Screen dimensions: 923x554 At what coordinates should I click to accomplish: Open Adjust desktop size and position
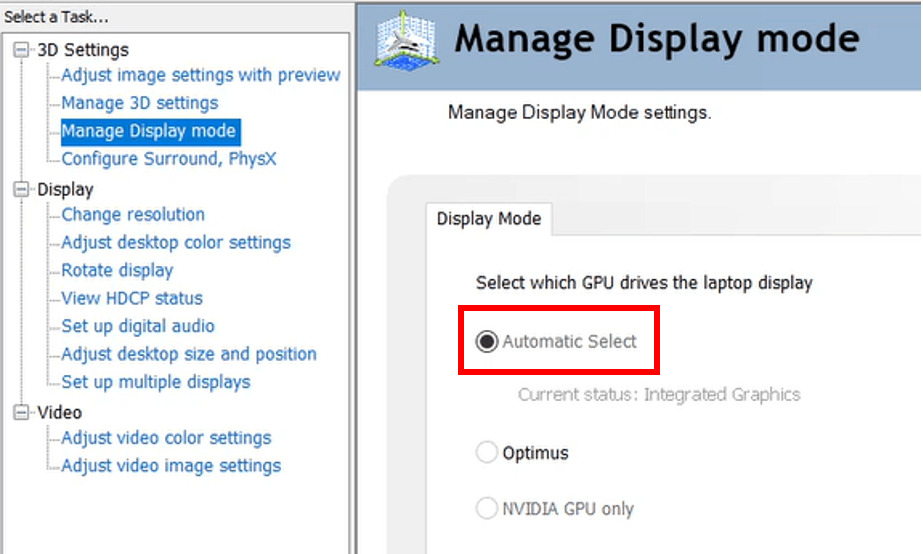[188, 354]
